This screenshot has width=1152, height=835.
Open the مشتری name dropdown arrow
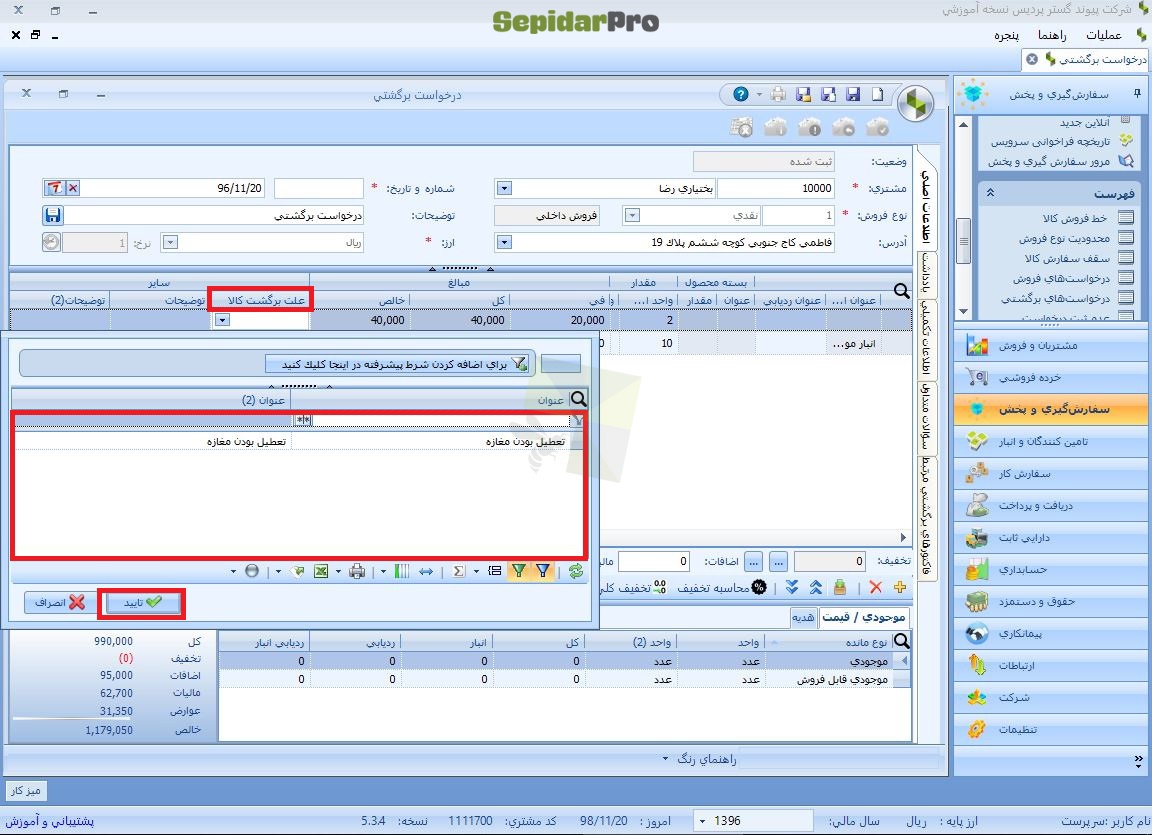click(x=503, y=189)
